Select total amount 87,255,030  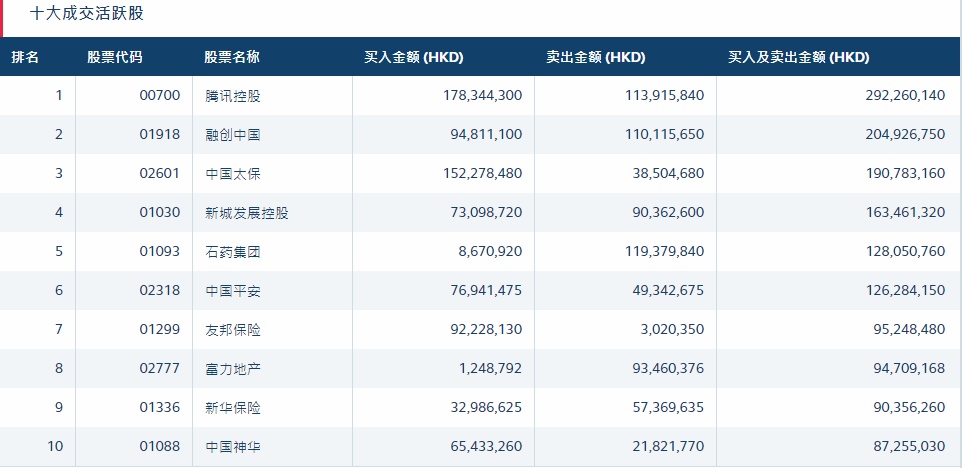tap(910, 446)
